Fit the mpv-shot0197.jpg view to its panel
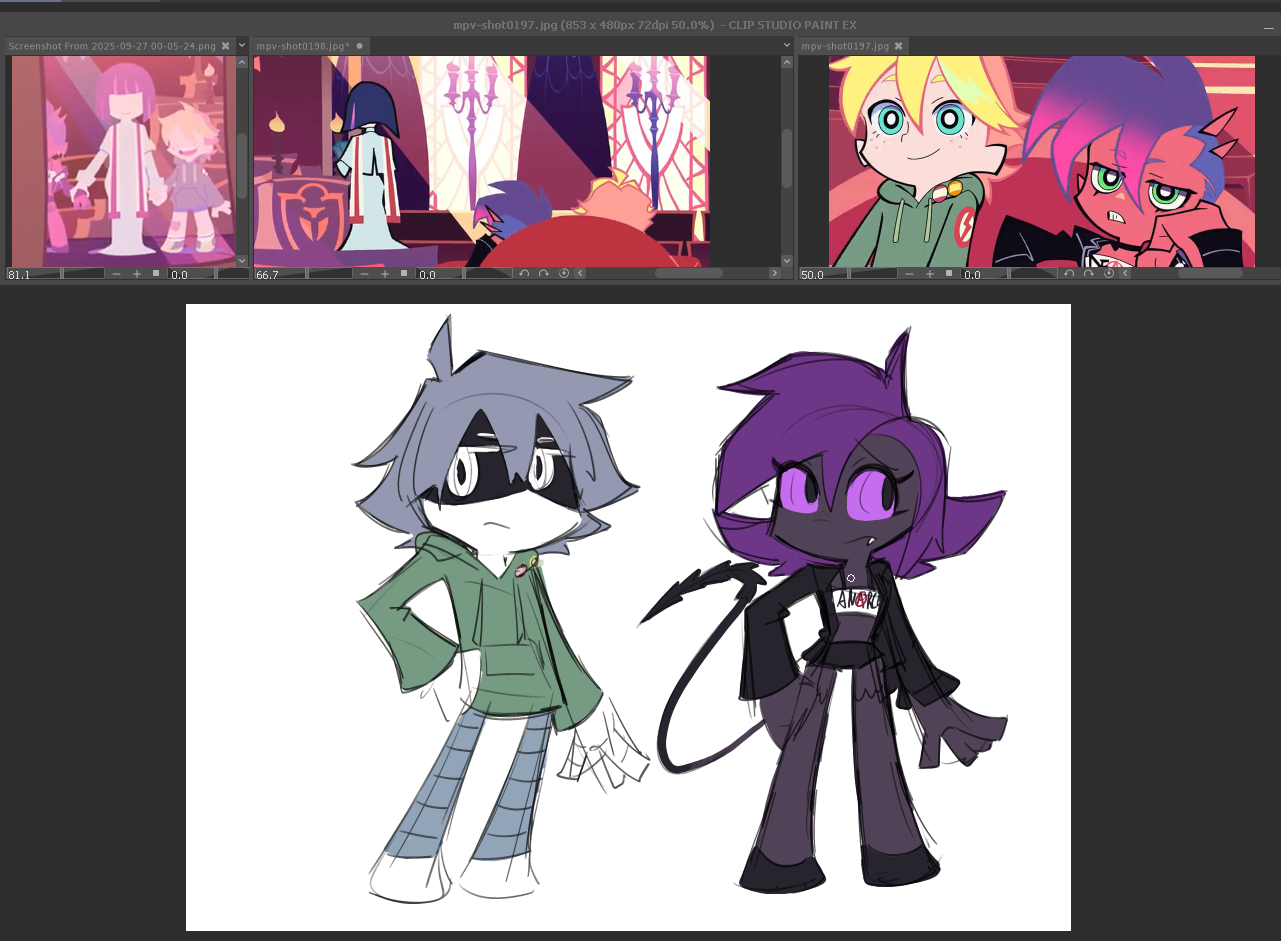 (949, 273)
